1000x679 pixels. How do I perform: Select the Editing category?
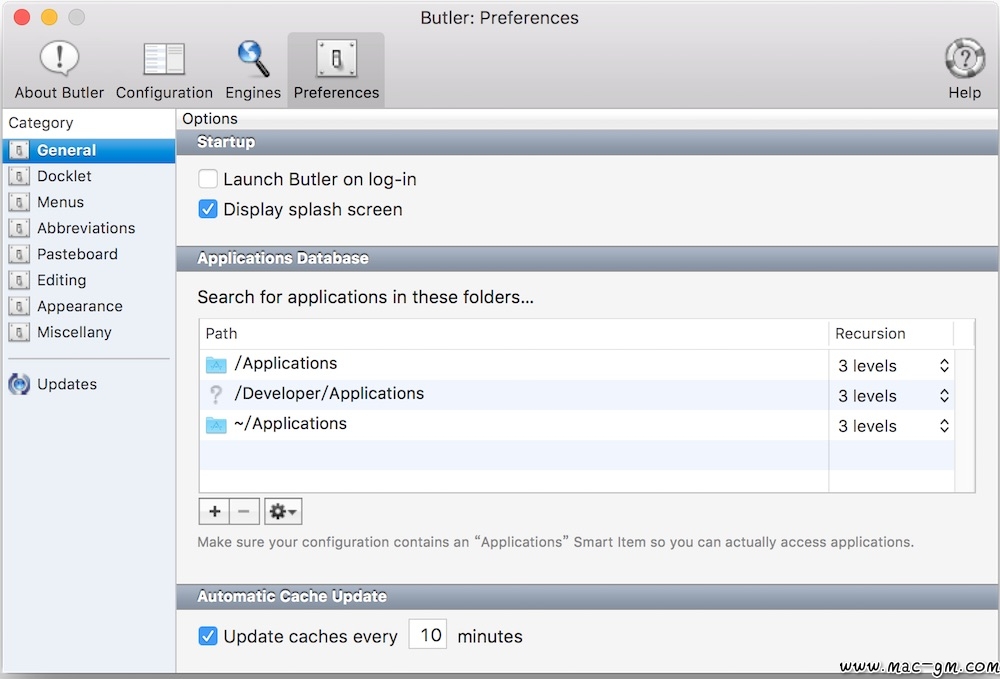[89, 281]
